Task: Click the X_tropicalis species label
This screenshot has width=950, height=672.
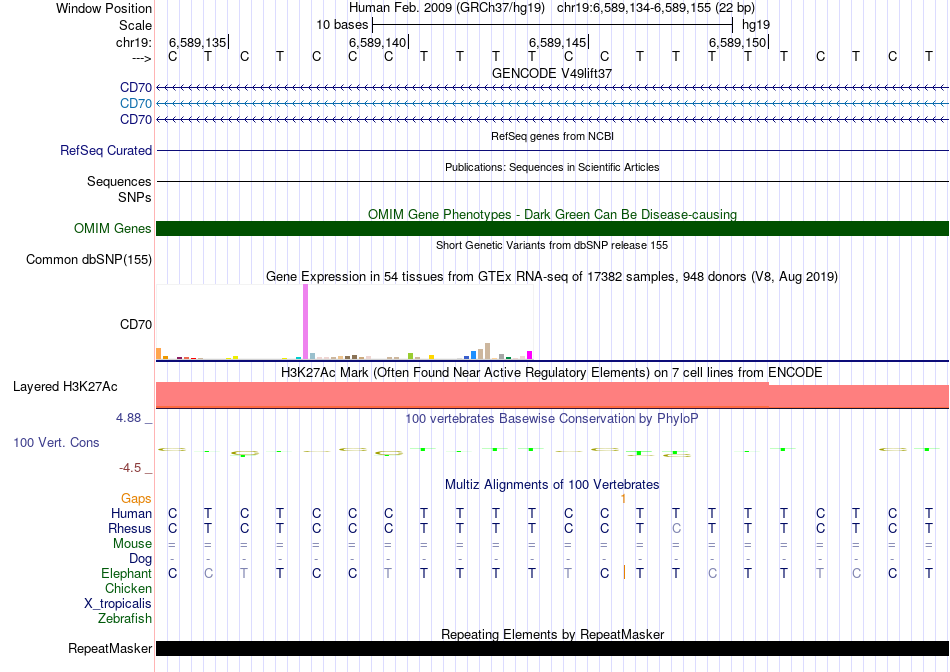Action: [x=118, y=603]
